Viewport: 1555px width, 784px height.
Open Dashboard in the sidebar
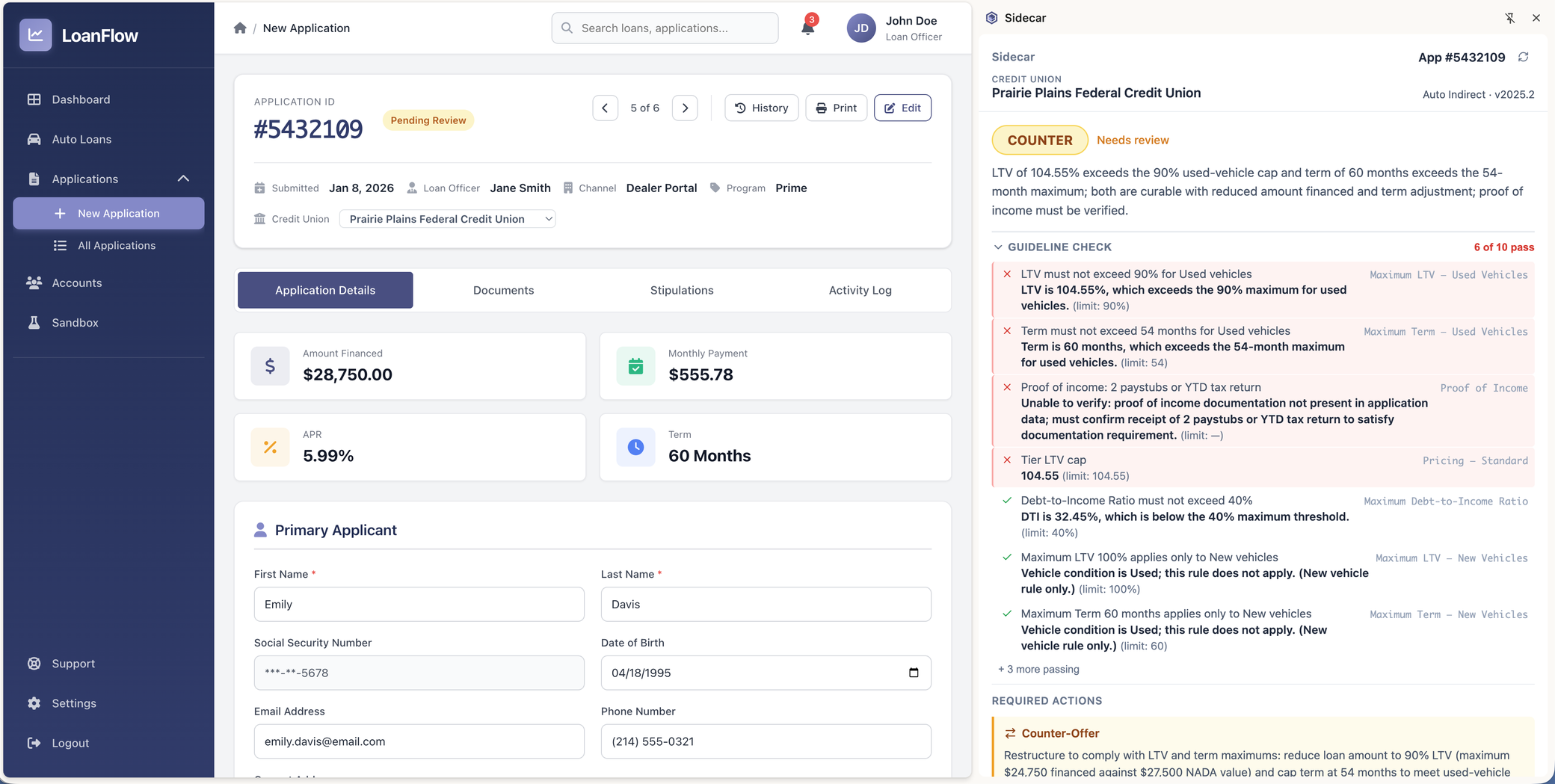pos(108,99)
